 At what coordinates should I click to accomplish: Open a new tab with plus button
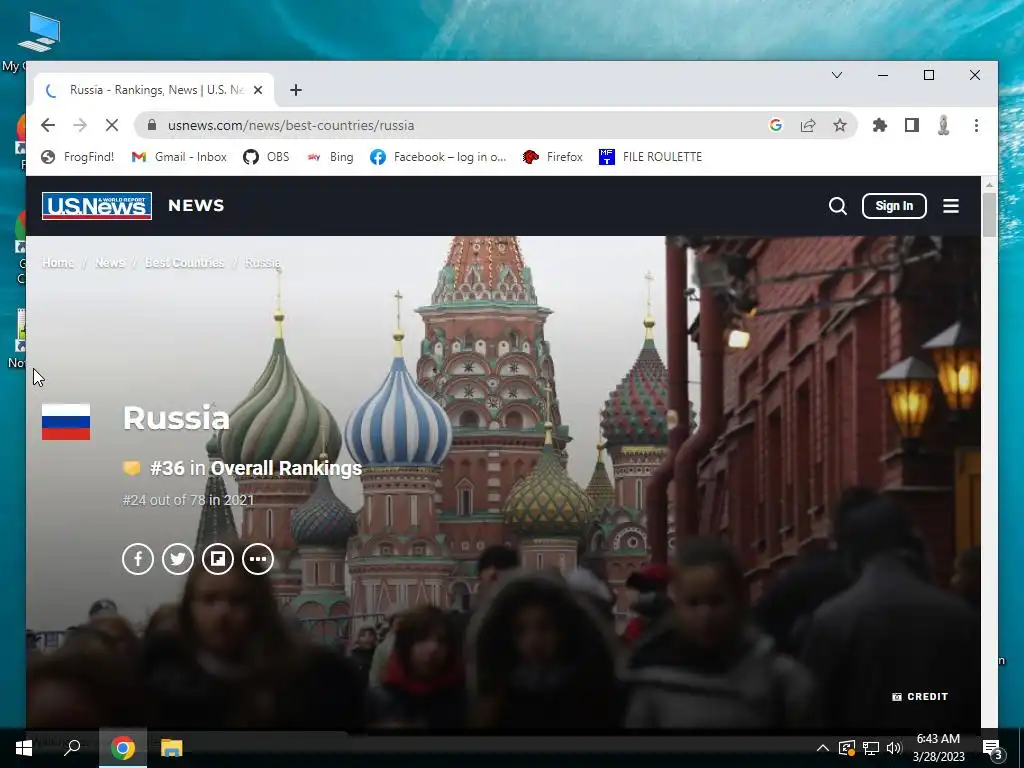(296, 90)
